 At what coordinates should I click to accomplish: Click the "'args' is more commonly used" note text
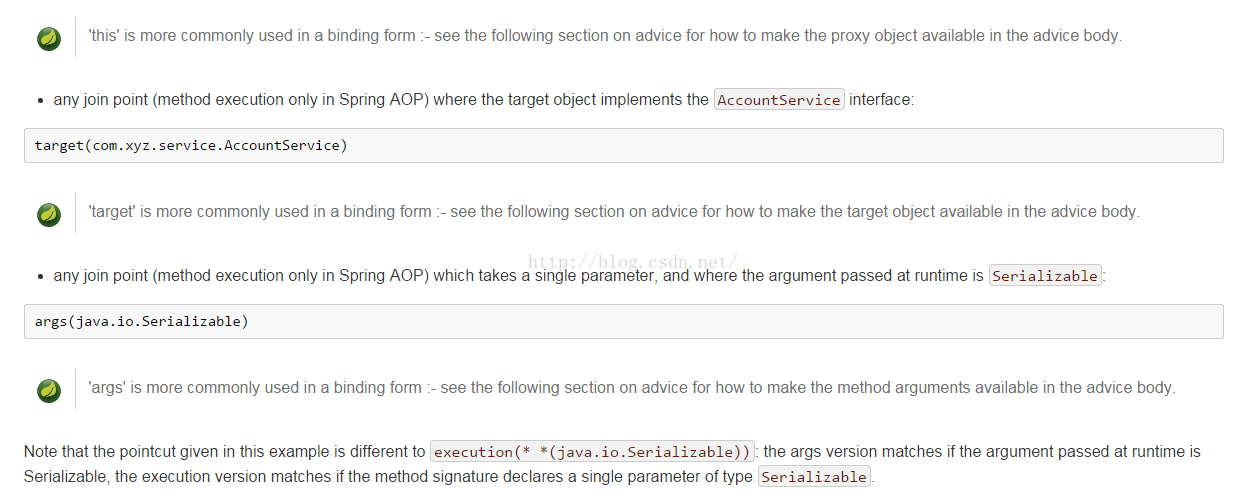632,388
